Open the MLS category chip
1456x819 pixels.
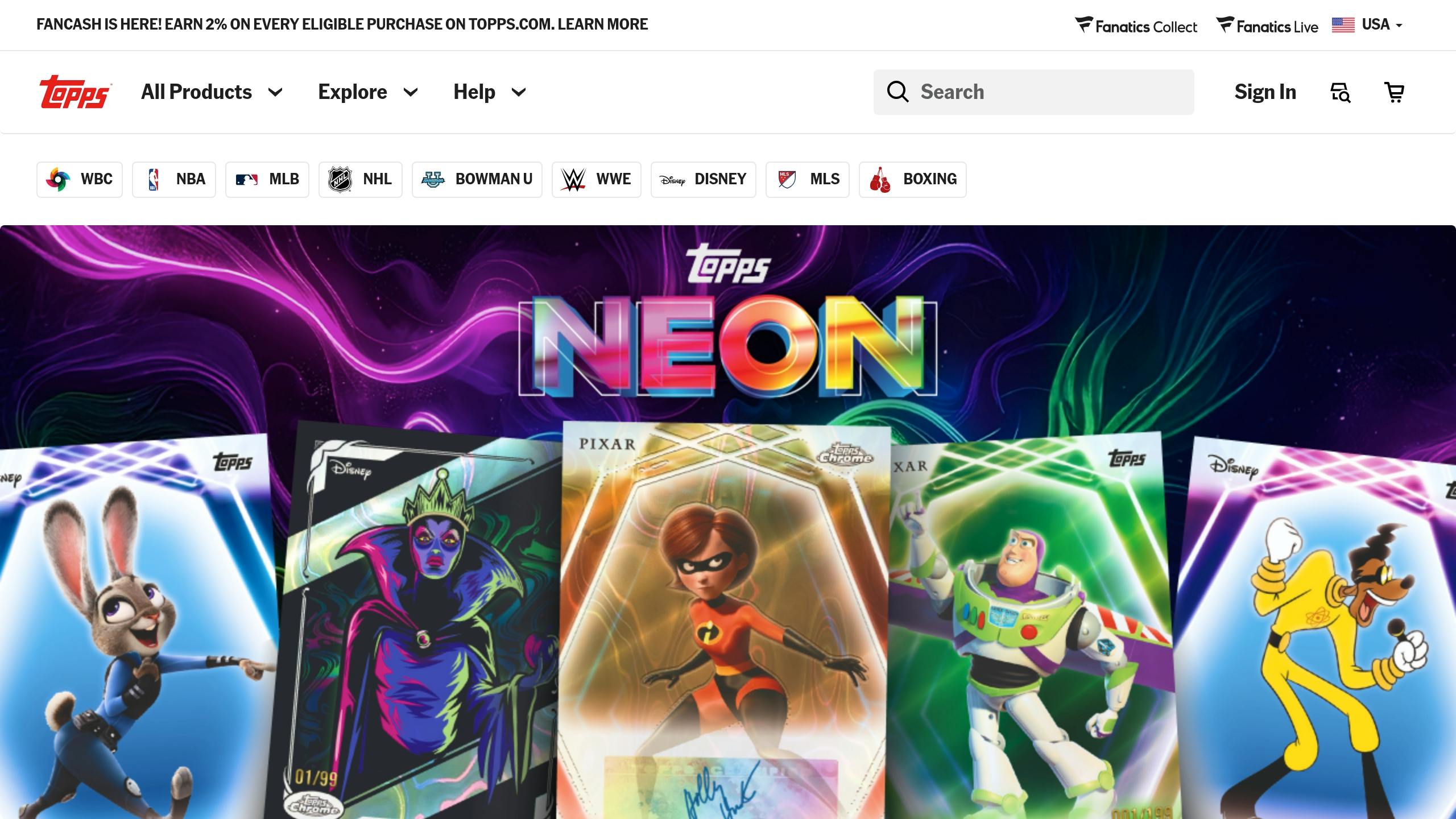pyautogui.click(x=808, y=179)
